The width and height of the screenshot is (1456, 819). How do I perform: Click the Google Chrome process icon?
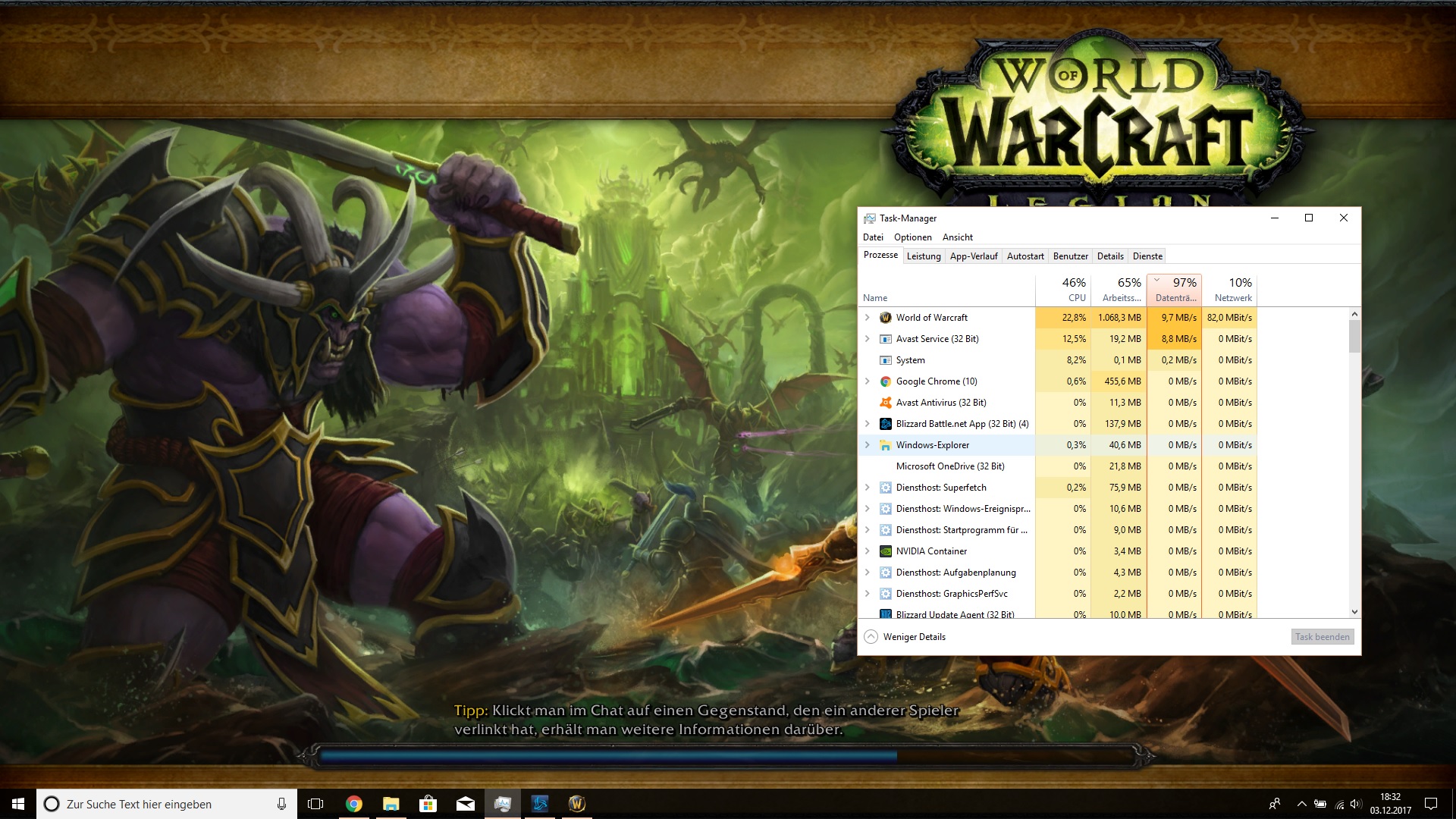click(885, 381)
